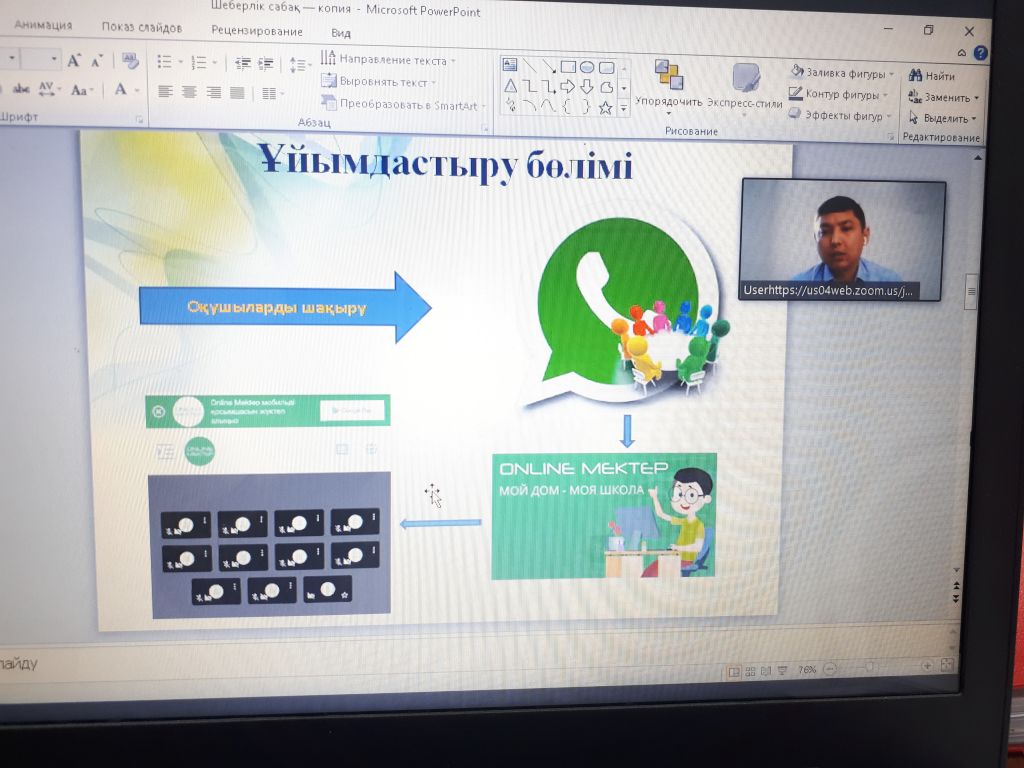
Task: Open Заливка фигуры fill options
Action: (841, 72)
